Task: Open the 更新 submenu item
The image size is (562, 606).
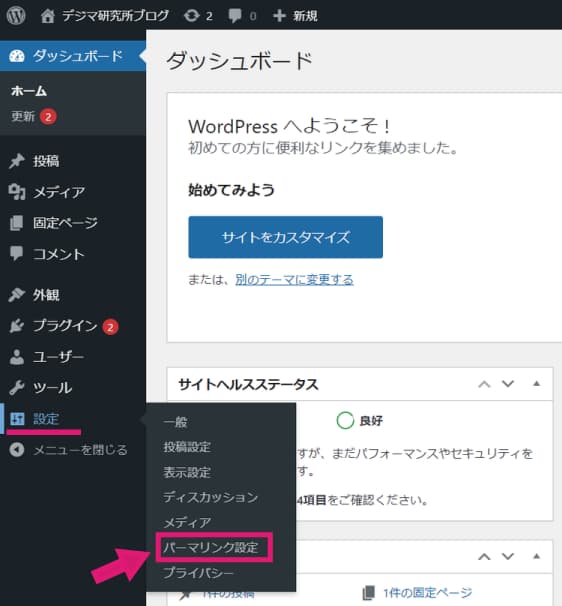Action: click(23, 116)
